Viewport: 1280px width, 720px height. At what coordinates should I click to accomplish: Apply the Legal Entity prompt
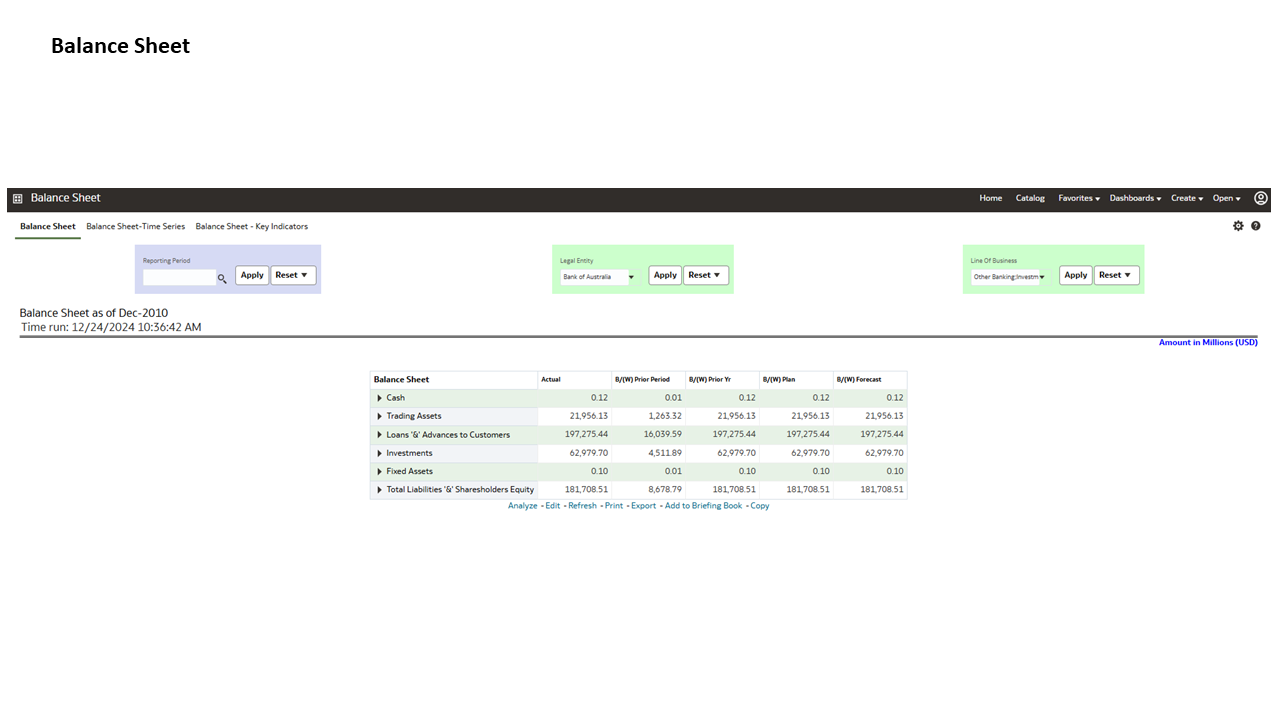665,275
